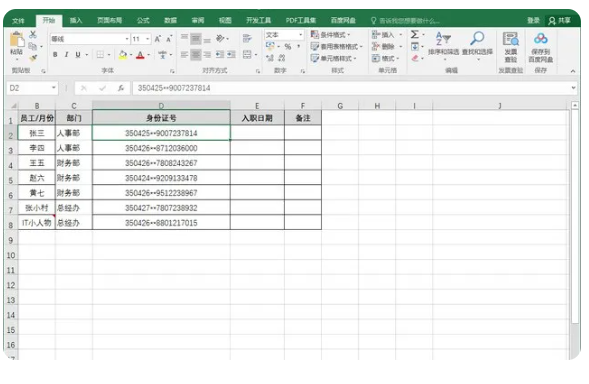Switch to Page Layout (页面布局) tab

click(x=109, y=20)
